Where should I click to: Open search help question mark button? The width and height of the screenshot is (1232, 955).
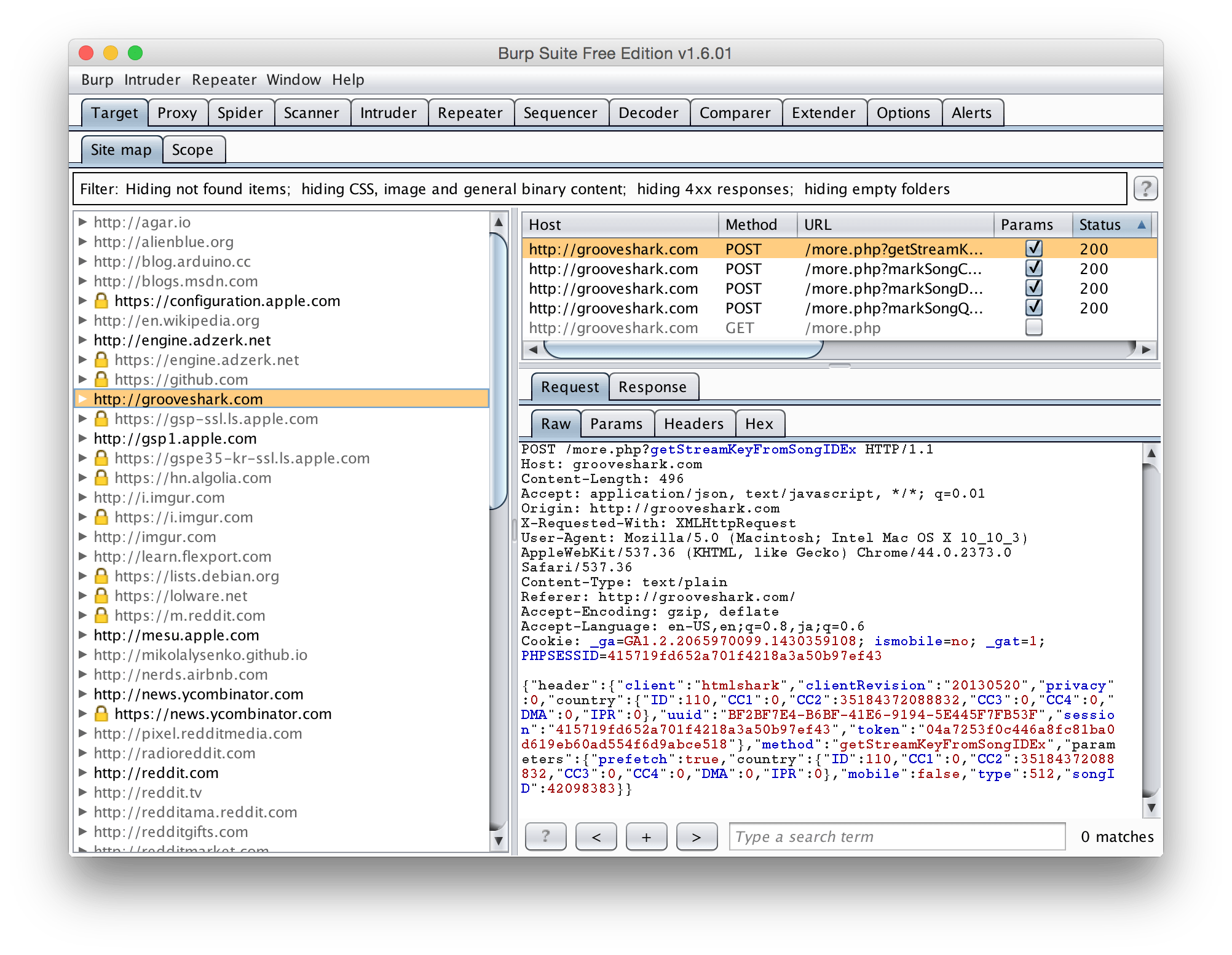click(x=545, y=836)
